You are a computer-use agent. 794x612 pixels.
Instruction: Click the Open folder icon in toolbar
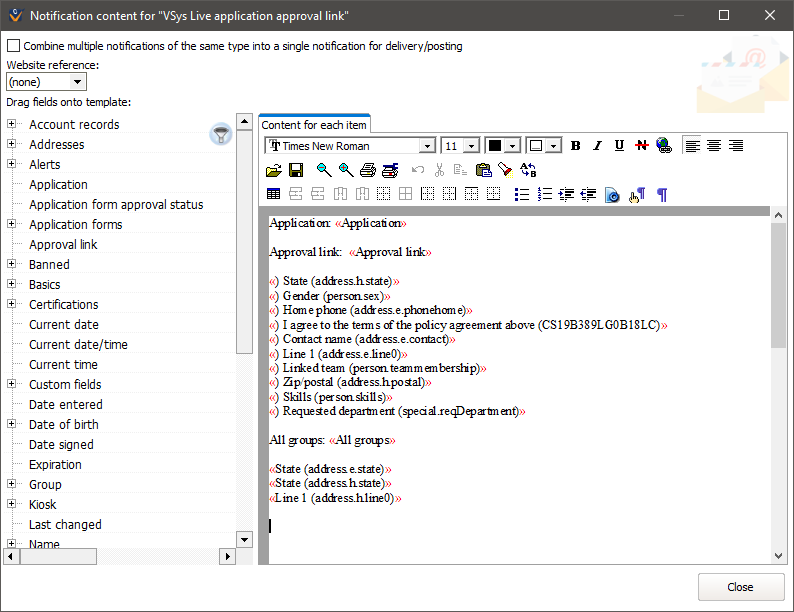[x=274, y=171]
